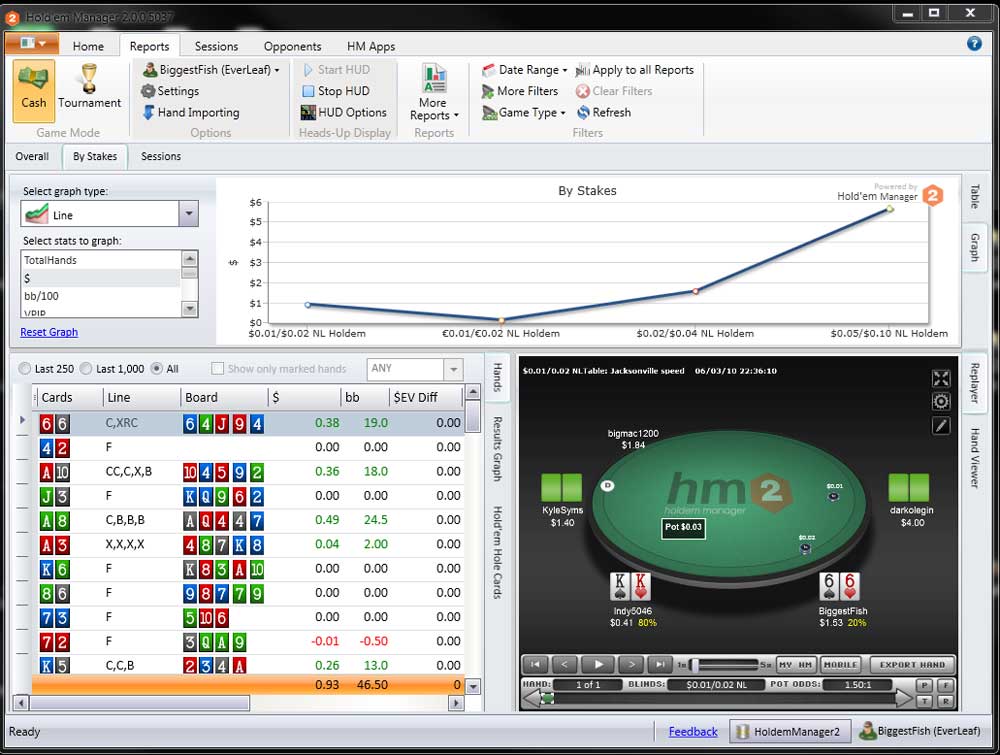Image resolution: width=1000 pixels, height=755 pixels.
Task: Open Hand Importing
Action: coord(191,113)
